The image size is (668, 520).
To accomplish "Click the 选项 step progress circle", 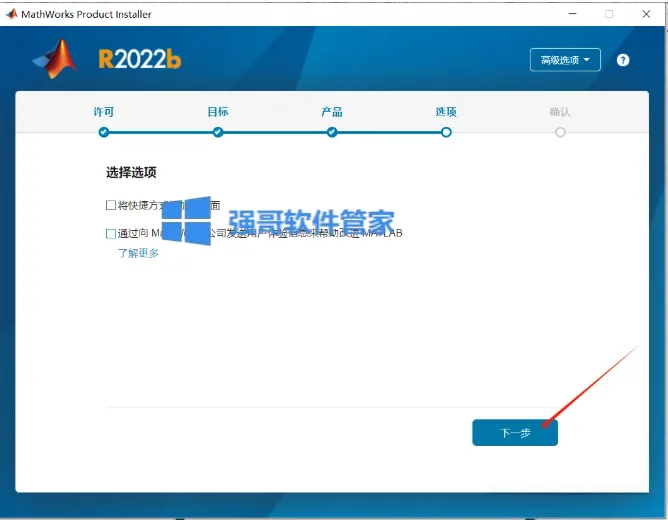I will click(x=446, y=132).
